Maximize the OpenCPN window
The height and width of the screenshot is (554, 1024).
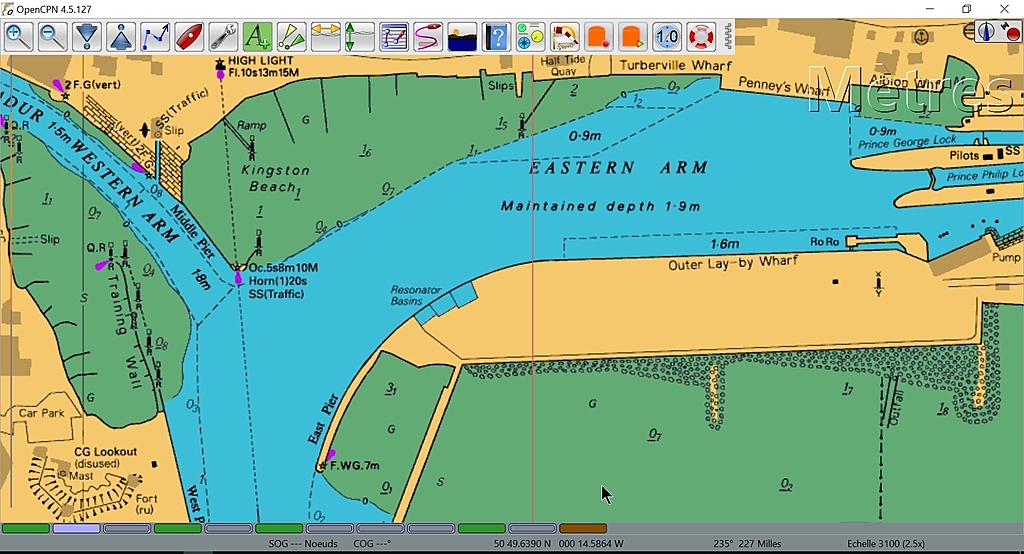(x=967, y=9)
